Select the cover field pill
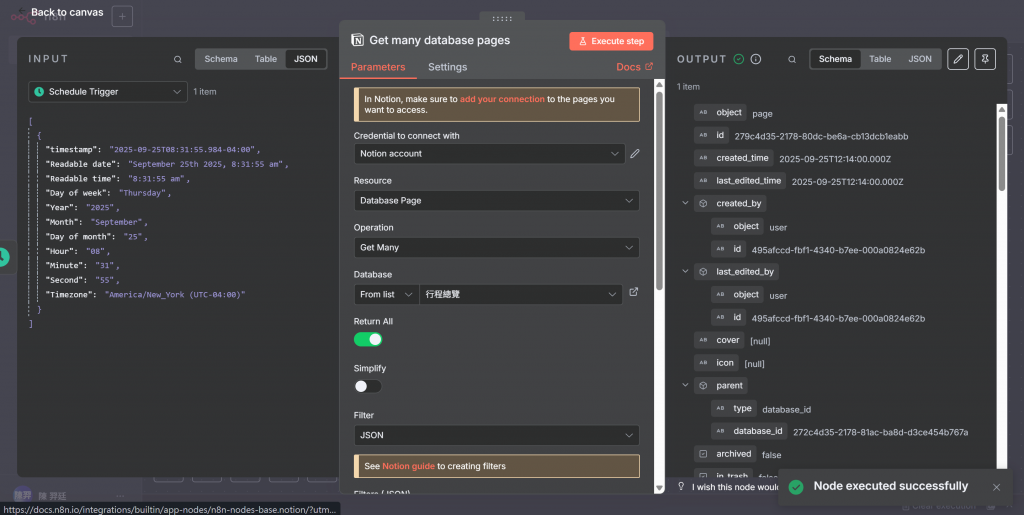Screen dimensions: 1024x515 pyautogui.click(x=719, y=340)
